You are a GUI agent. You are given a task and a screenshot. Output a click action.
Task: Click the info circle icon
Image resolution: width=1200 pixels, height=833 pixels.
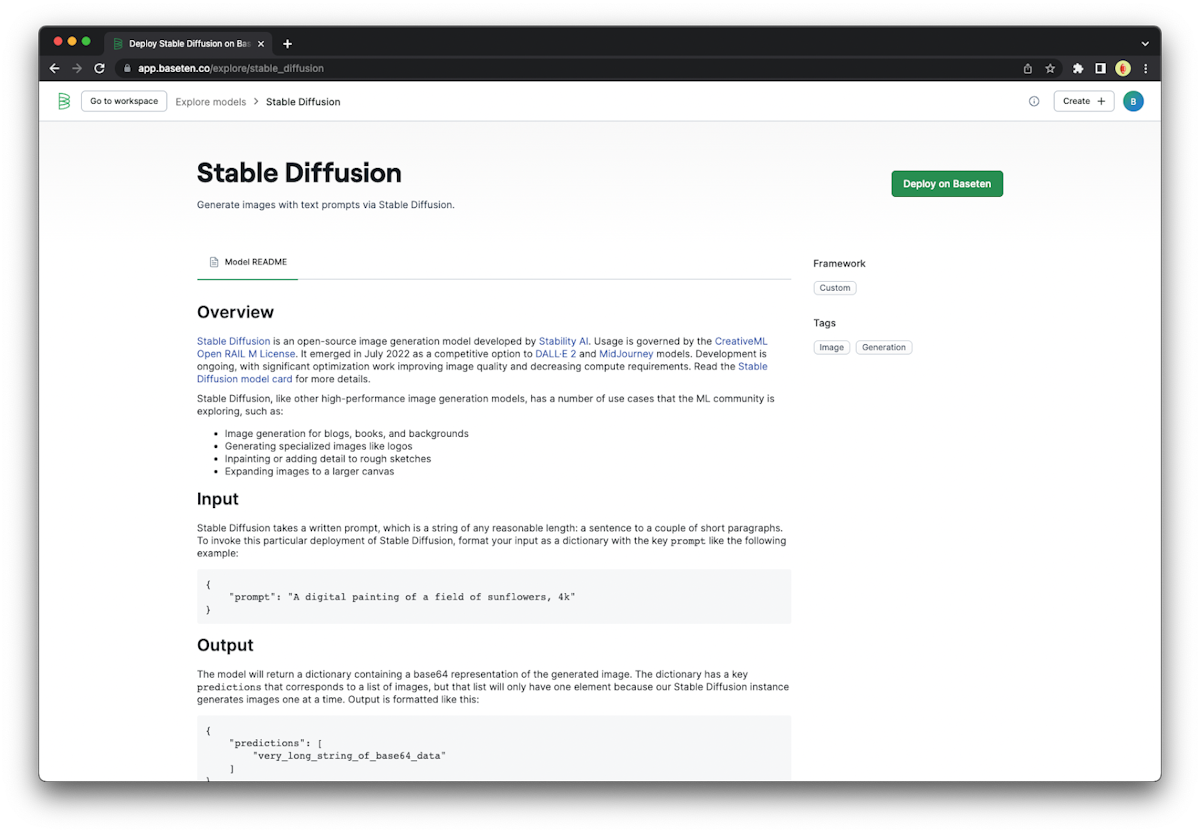click(x=1034, y=101)
